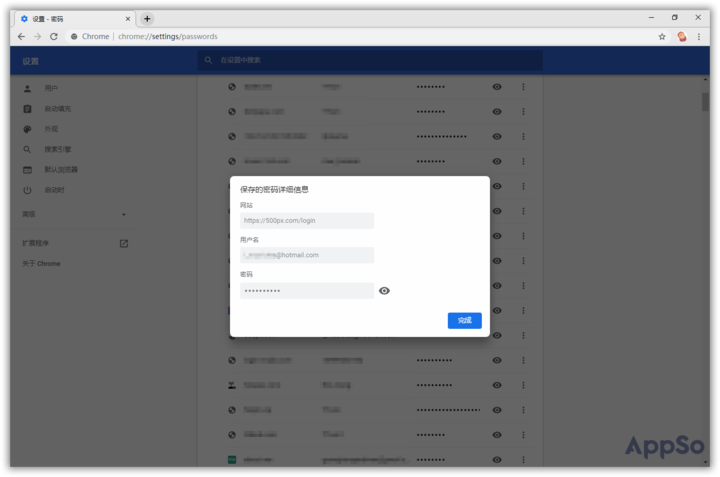Open more-actions menu for the antenna favicon row
Screen dimensions: 720x477
click(x=523, y=385)
